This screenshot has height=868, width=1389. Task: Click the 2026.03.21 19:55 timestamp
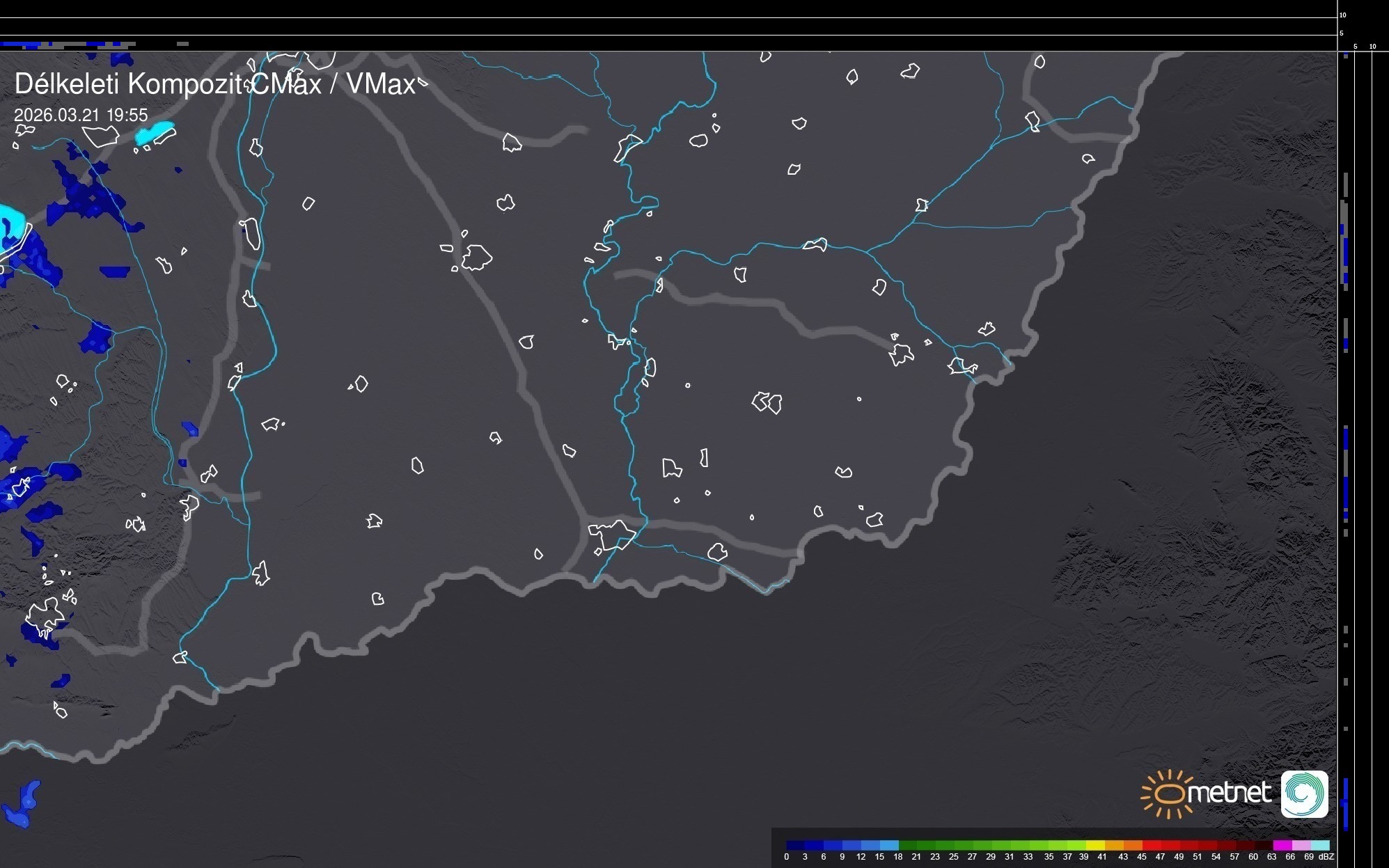pos(81,115)
